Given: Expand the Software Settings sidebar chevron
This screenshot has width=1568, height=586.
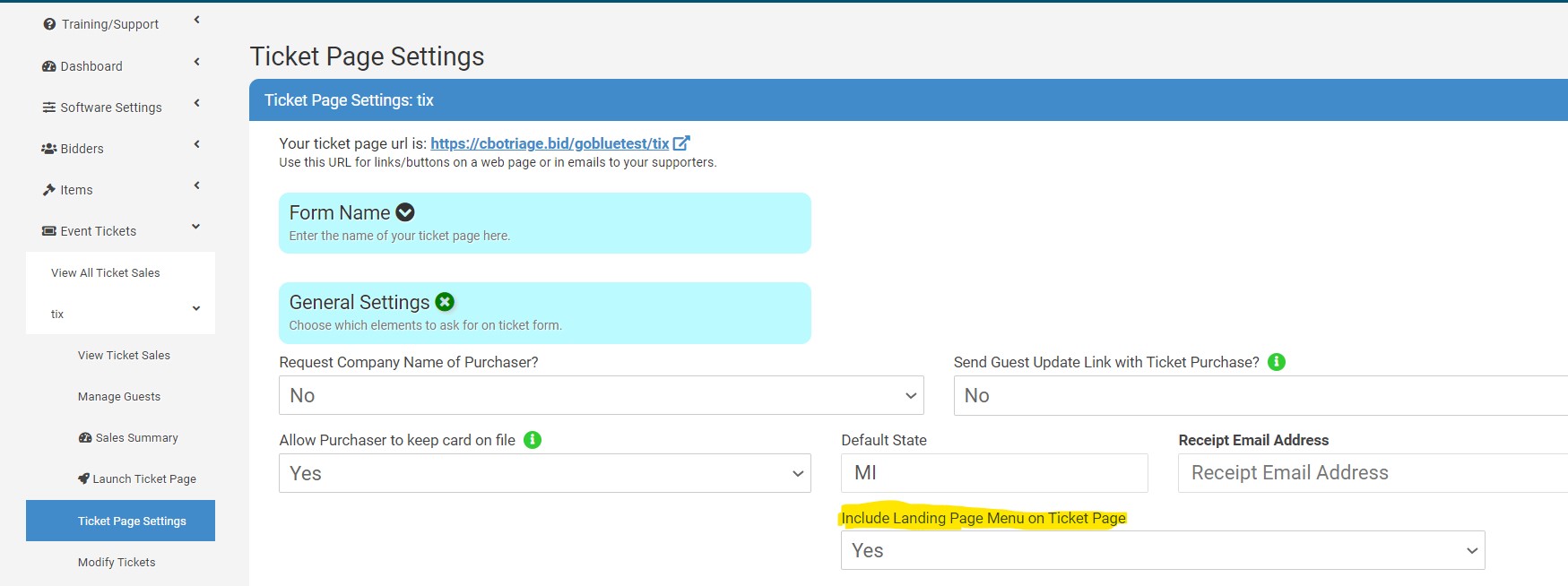Looking at the screenshot, I should click(x=196, y=104).
